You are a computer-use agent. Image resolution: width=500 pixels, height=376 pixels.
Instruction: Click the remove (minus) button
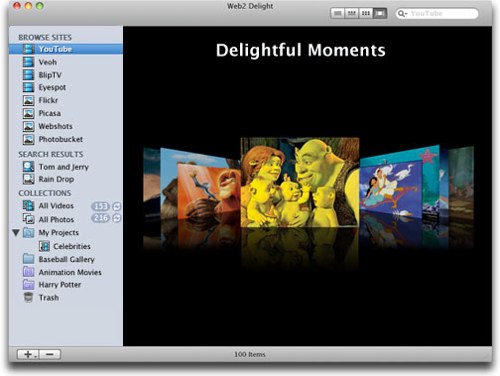(x=50, y=354)
